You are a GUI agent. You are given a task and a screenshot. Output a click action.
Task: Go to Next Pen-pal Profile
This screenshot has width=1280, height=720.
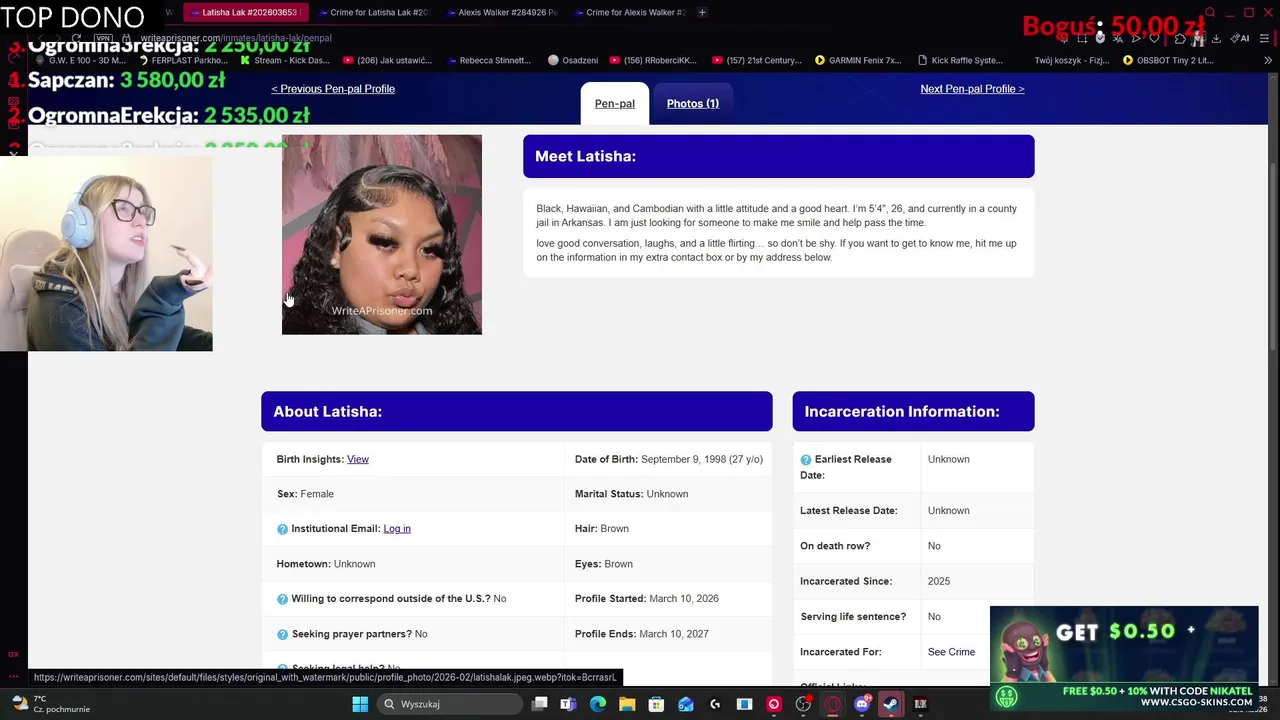click(972, 89)
